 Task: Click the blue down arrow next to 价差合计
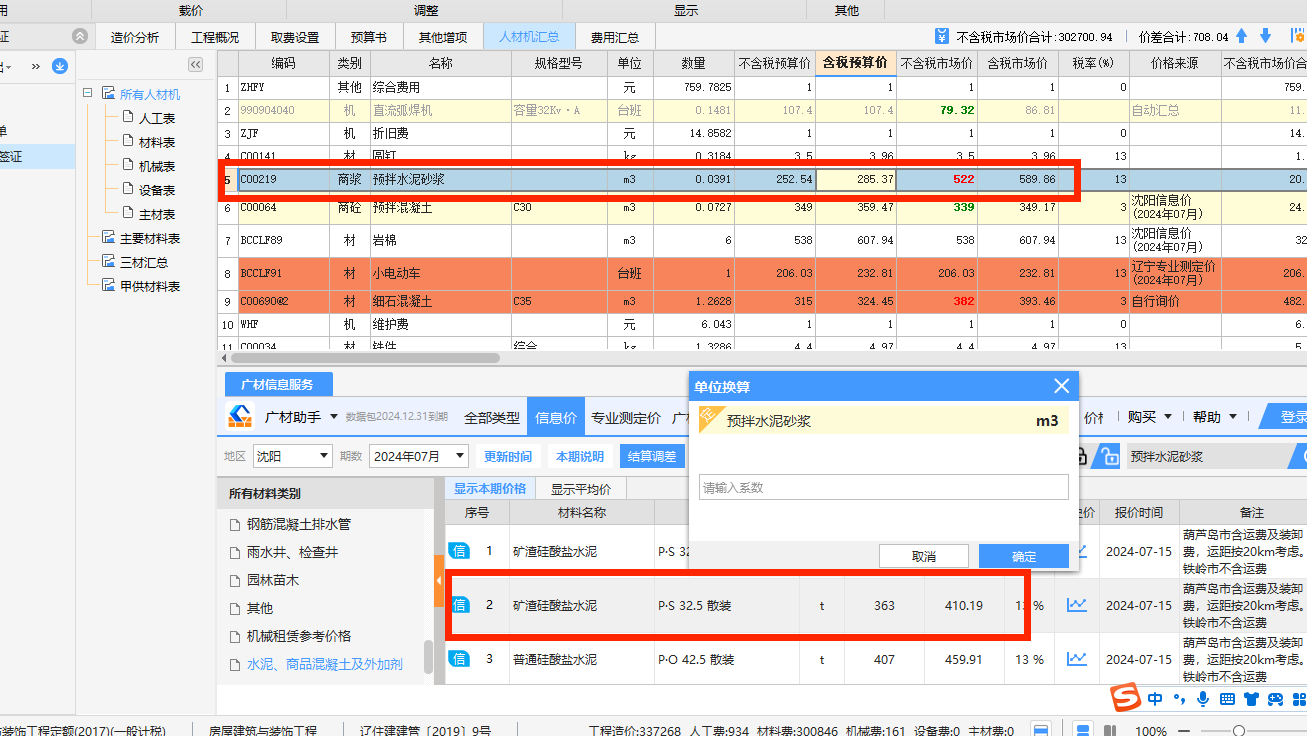(x=1265, y=36)
